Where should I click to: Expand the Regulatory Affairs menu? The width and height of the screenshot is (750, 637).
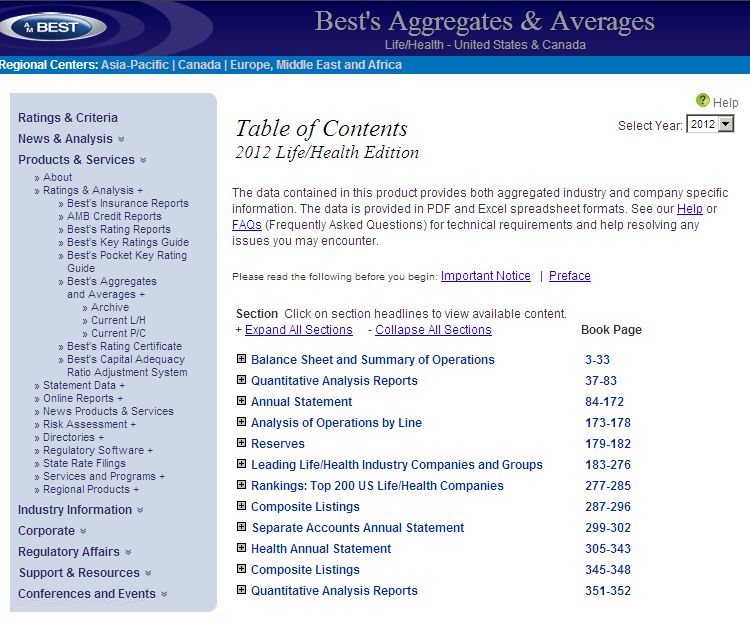click(75, 552)
